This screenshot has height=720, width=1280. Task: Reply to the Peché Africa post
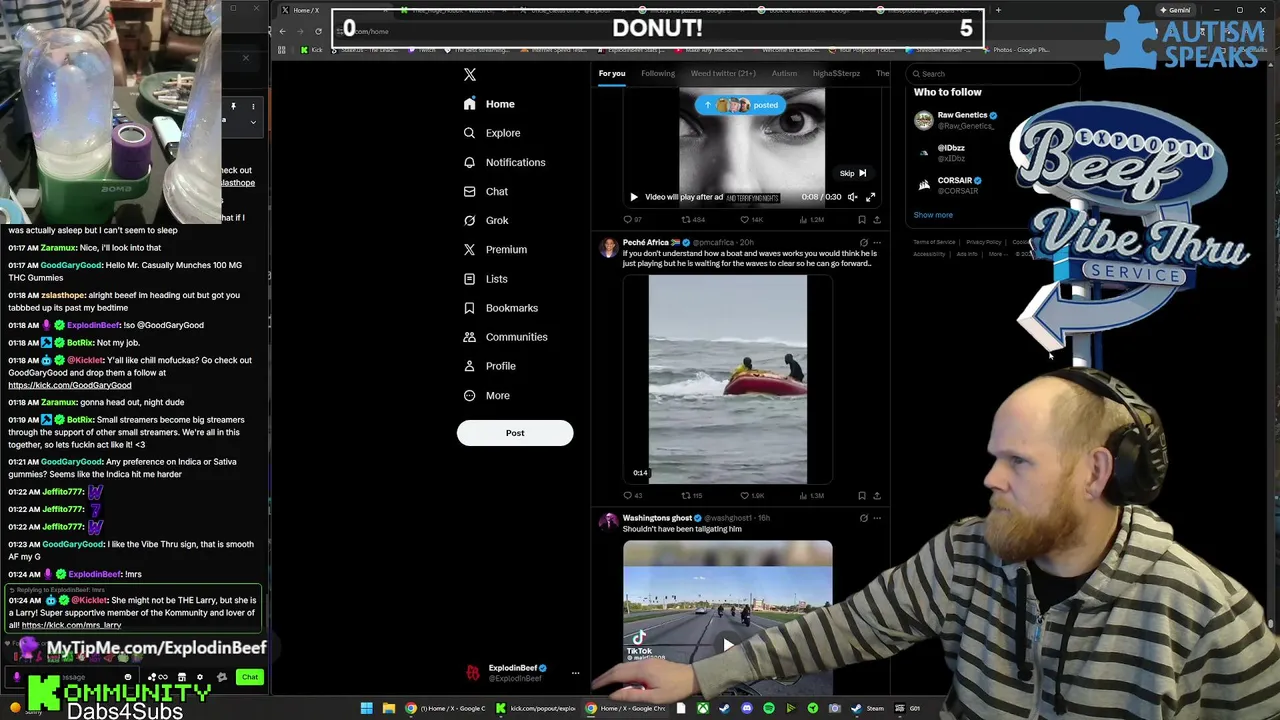[632, 495]
